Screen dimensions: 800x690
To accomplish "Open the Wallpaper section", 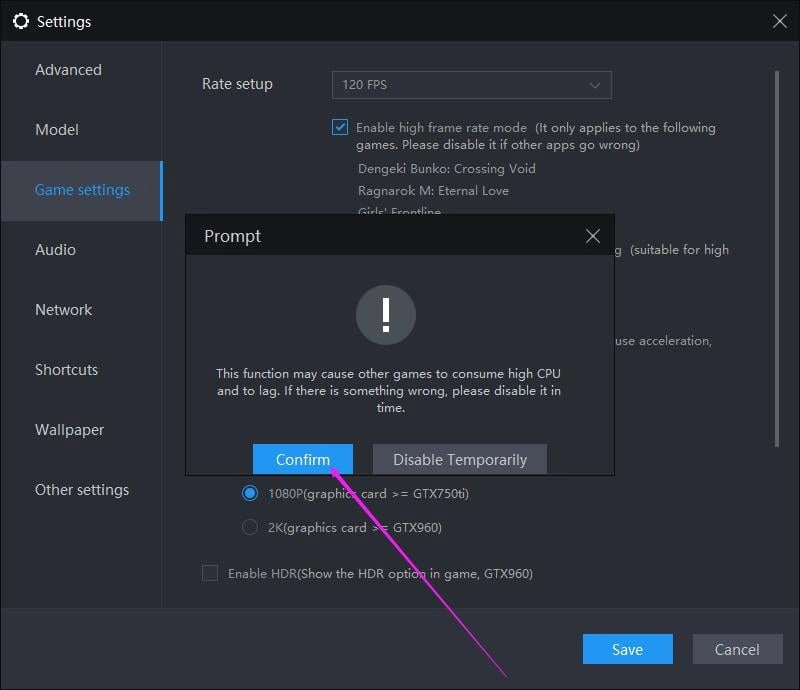I will pyautogui.click(x=69, y=429).
